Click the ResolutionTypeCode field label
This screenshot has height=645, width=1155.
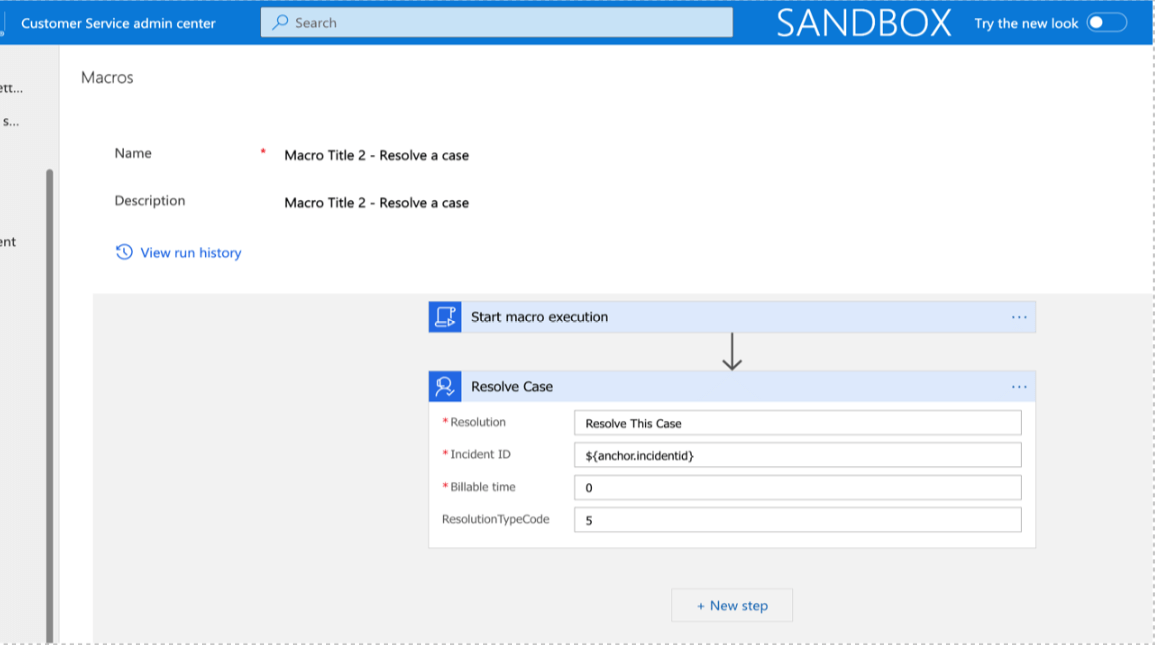(x=496, y=519)
